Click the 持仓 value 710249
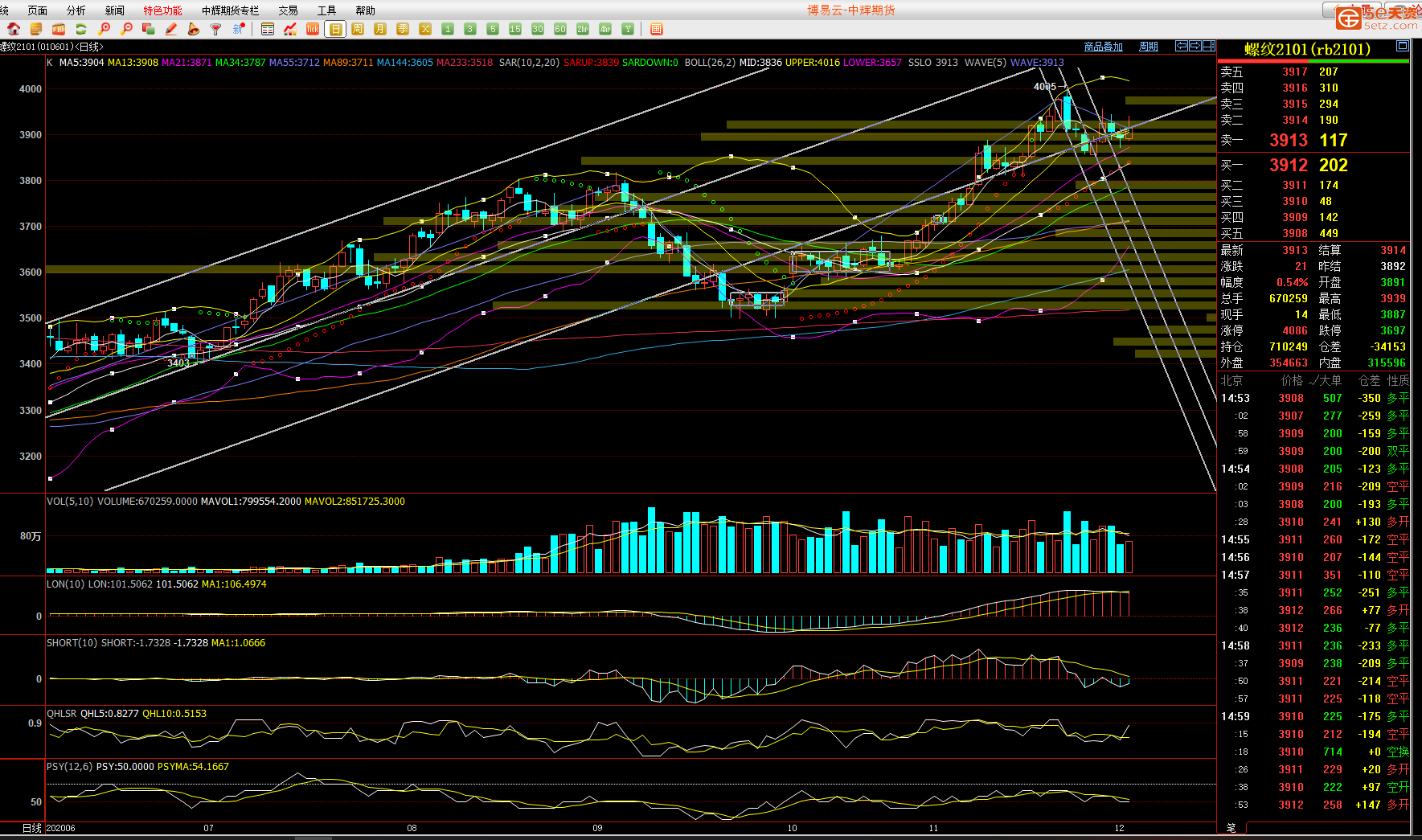1422x840 pixels. 1289,346
